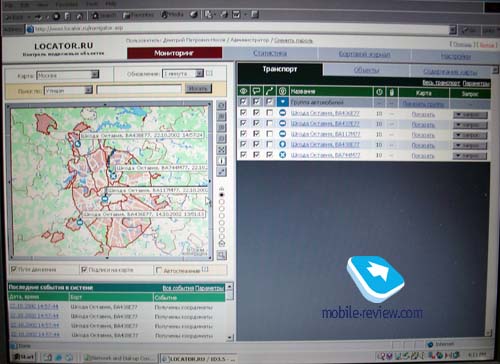This screenshot has width=500, height=364.
Task: Click the speech bubble labels column icon
Action: (256, 91)
